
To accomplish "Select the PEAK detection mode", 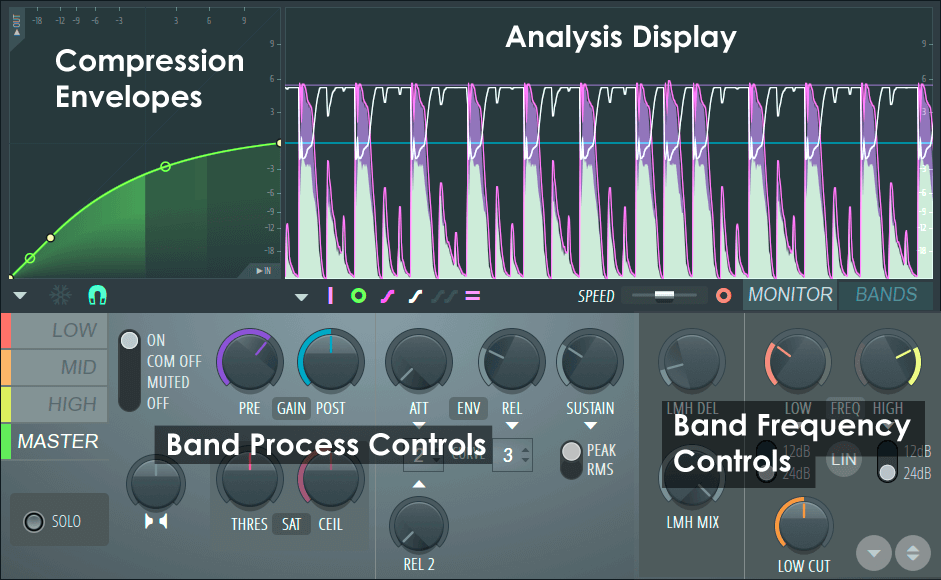I will click(x=601, y=450).
